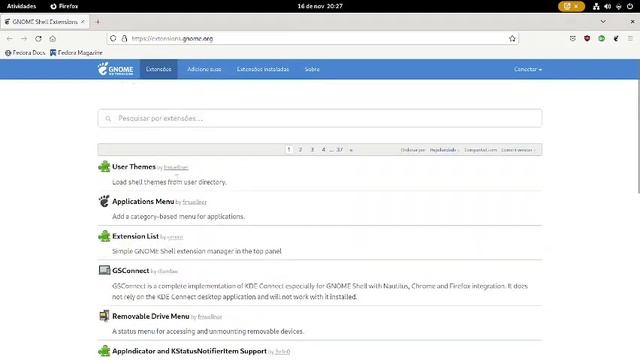
Task: Open the Current version compatibility dropdown
Action: (x=518, y=150)
